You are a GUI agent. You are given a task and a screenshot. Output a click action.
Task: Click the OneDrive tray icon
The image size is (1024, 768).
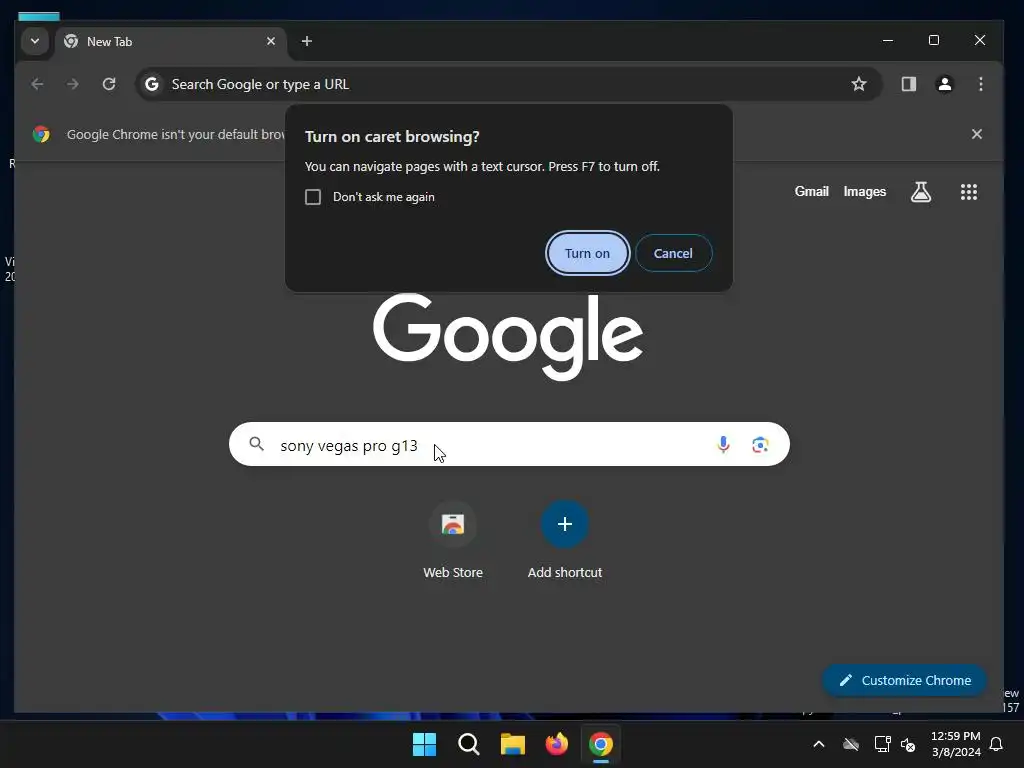coord(850,744)
